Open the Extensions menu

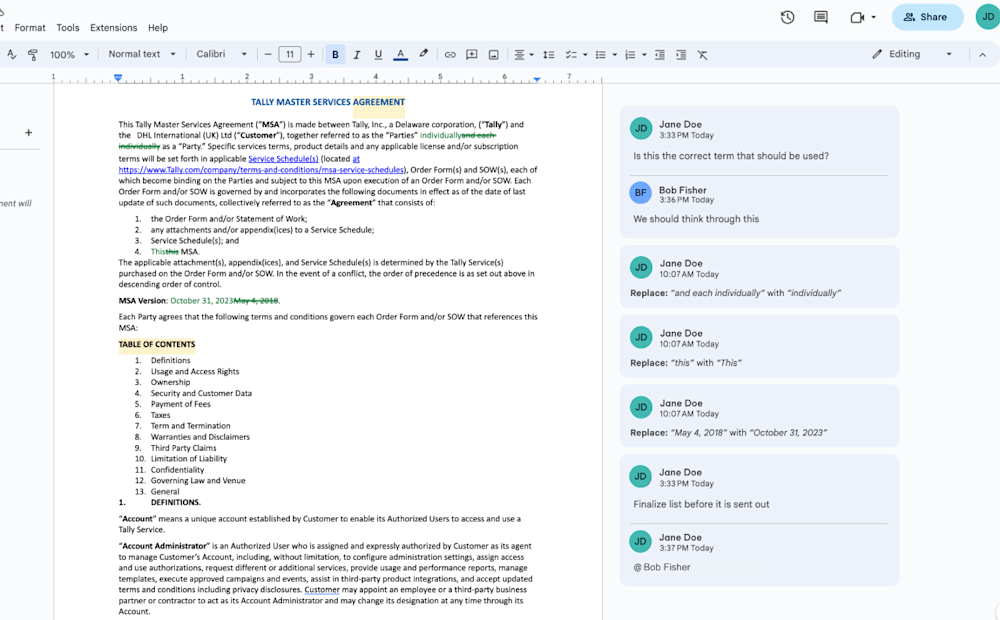[x=113, y=27]
